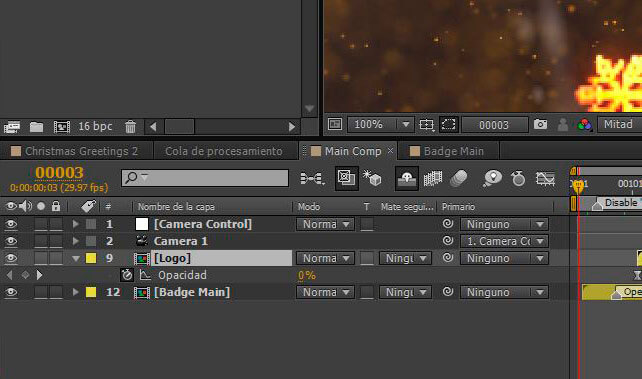
Task: Open show channel color management icon
Action: pyautogui.click(x=584, y=124)
